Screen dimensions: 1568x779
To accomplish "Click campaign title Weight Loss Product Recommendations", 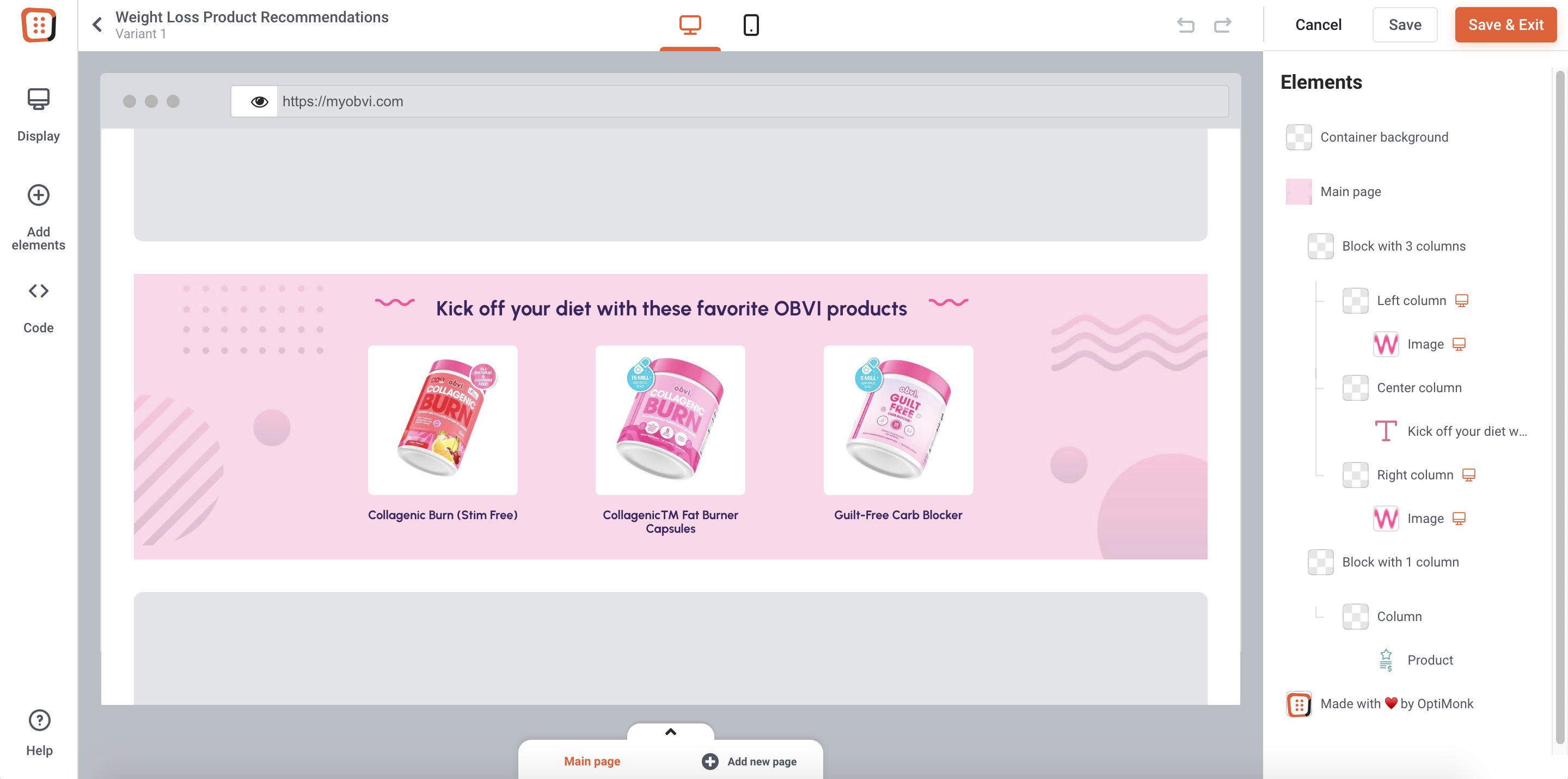I will [x=252, y=17].
